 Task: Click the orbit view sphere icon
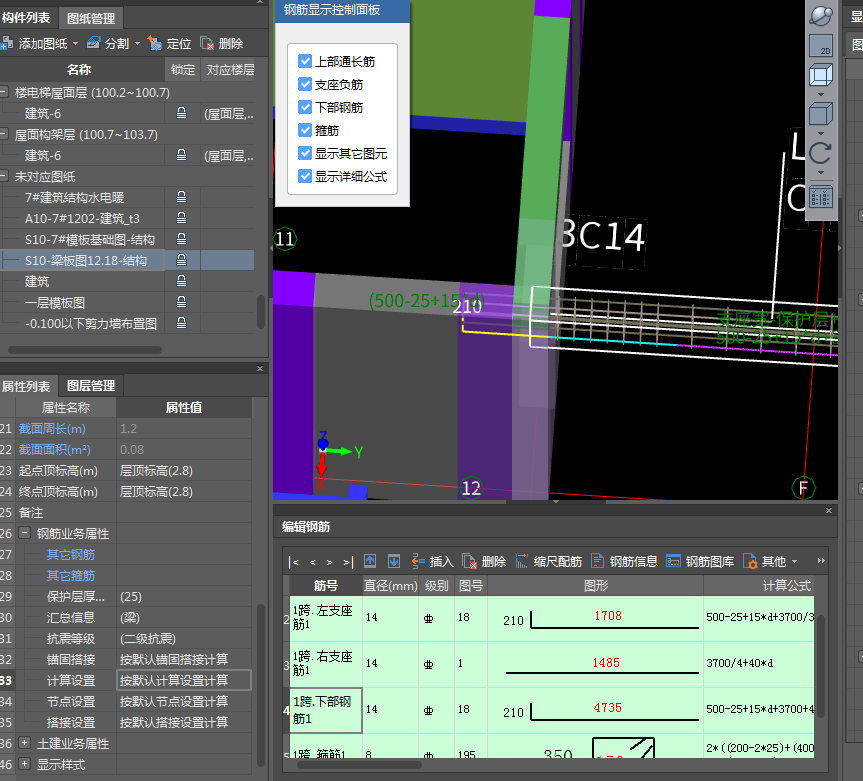point(821,15)
